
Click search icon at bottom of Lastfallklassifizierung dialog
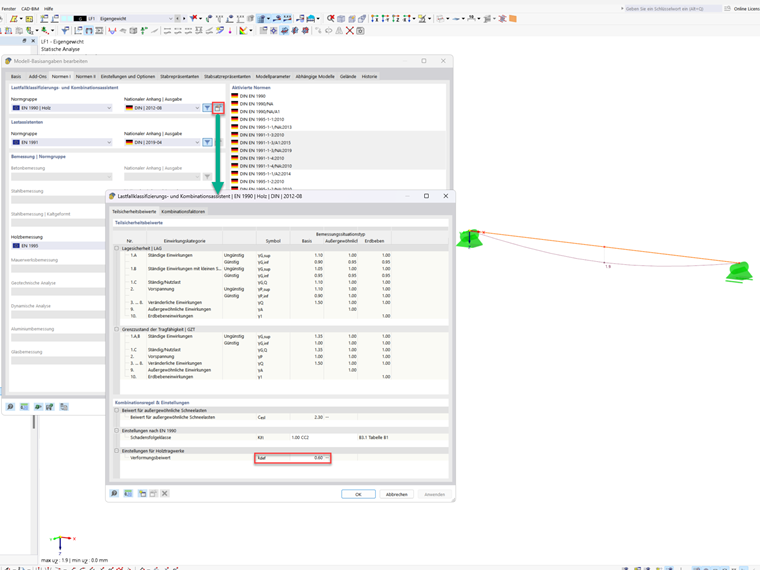click(x=114, y=493)
